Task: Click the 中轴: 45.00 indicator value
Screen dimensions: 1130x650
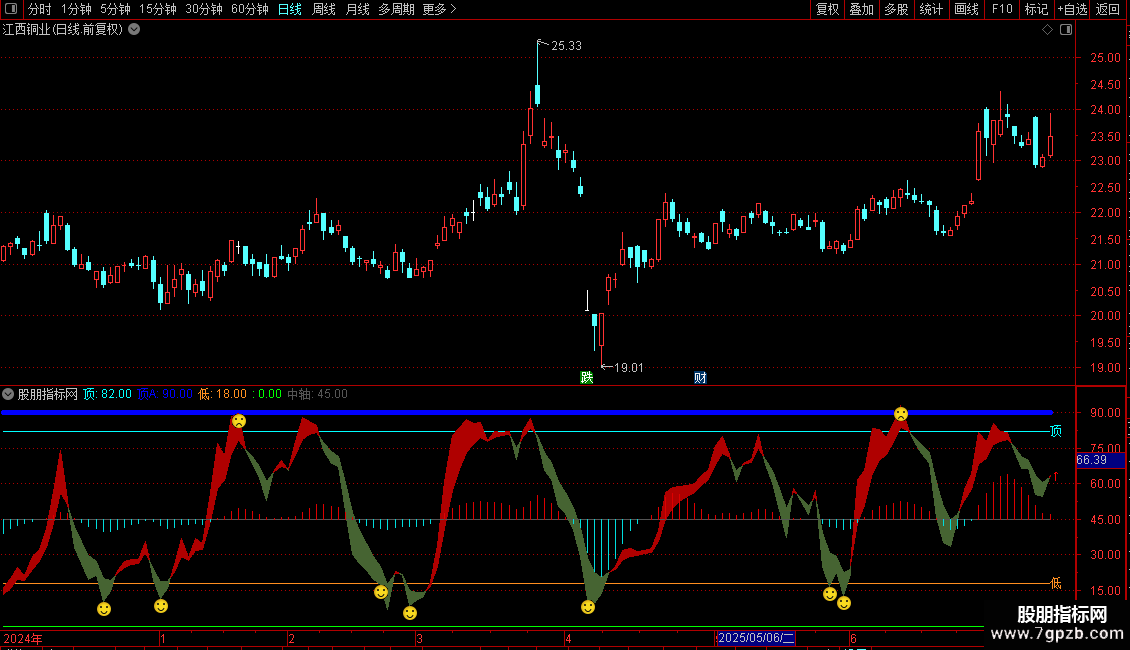Action: (317, 394)
